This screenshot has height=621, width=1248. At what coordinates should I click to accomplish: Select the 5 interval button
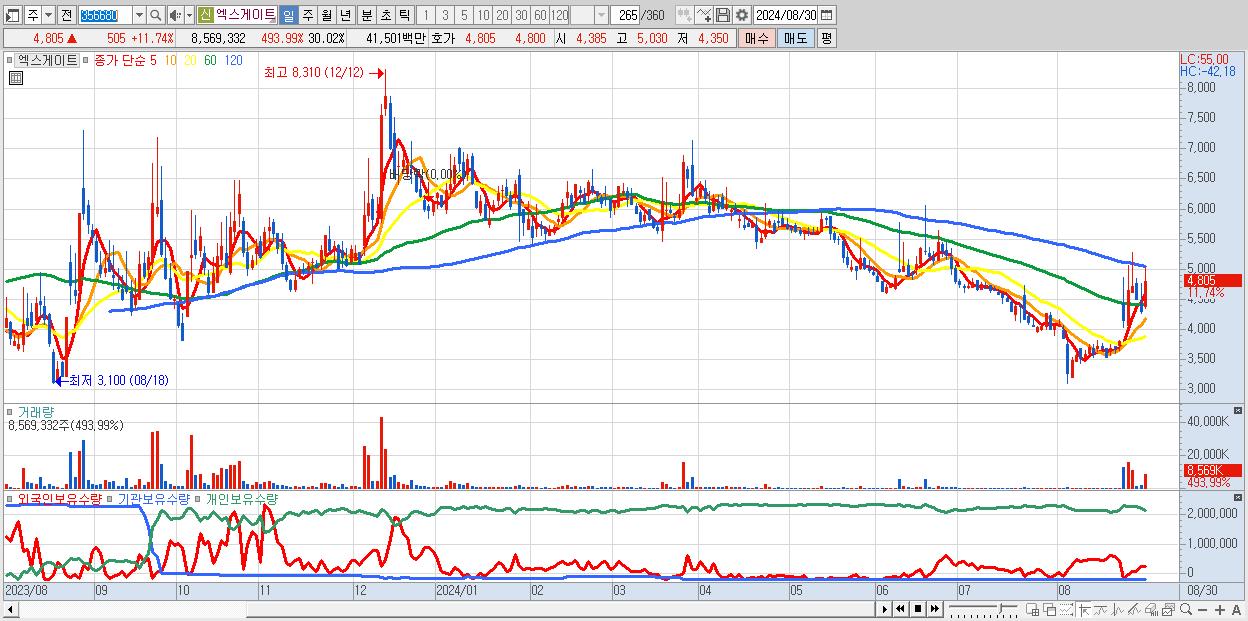click(x=464, y=15)
